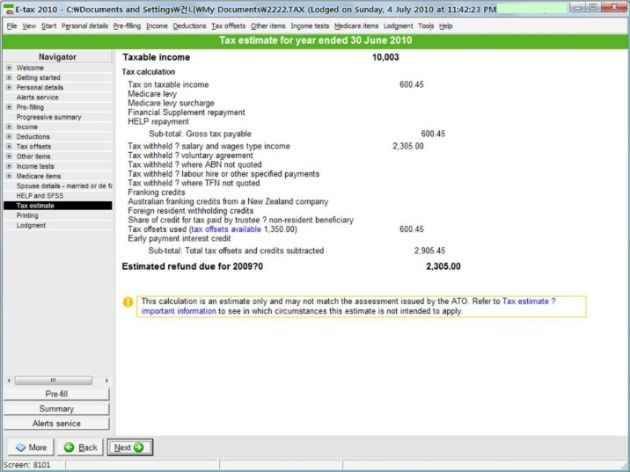Viewport: 630px width, 472px height.
Task: Expand the Deductions navigator node
Action: [x=9, y=137]
